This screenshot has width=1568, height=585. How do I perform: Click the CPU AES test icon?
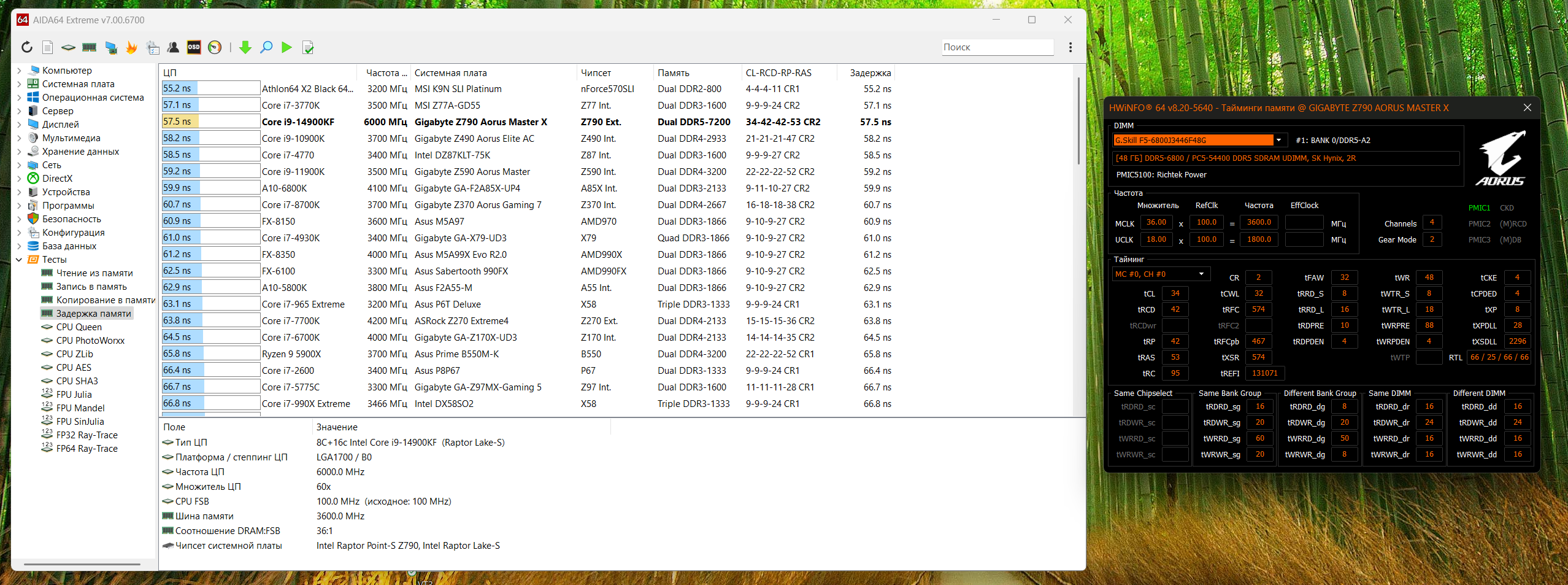coord(47,368)
